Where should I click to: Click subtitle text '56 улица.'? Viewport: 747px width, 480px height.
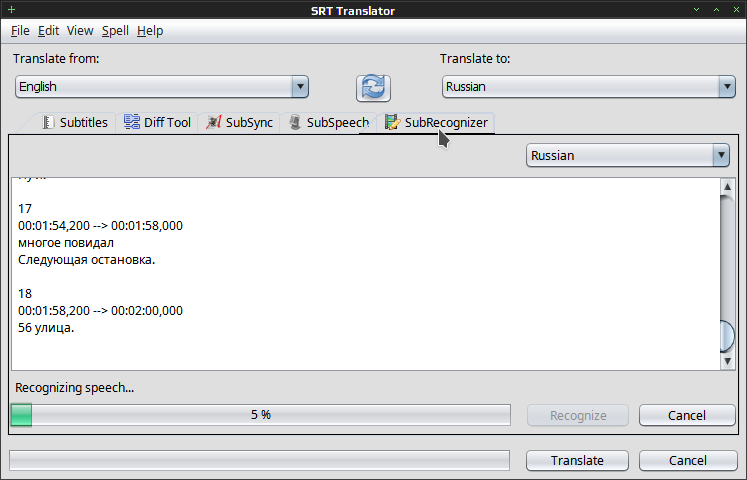46,328
